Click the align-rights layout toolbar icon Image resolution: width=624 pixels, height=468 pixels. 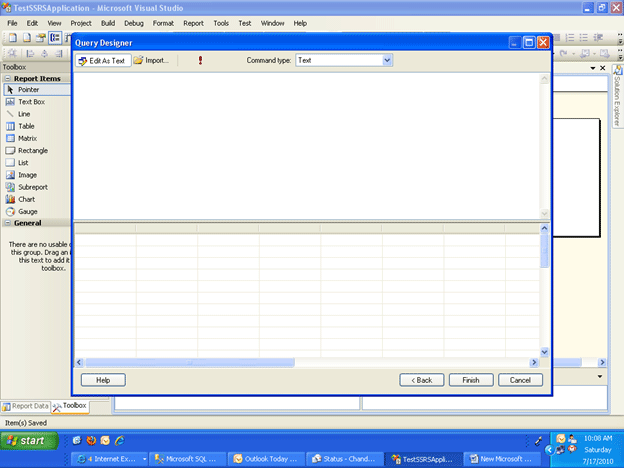pos(59,53)
